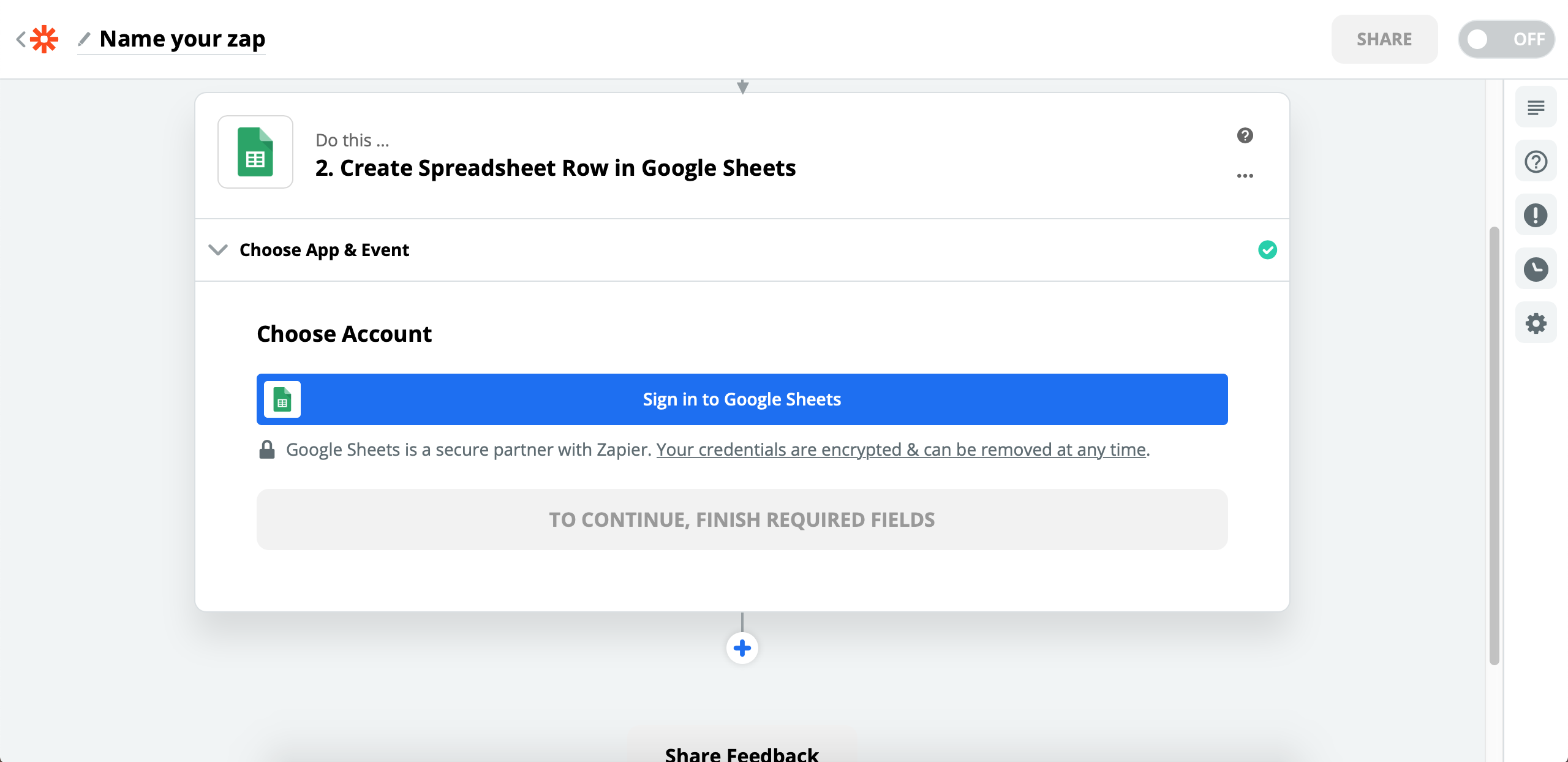Open the zap outline sidebar icon
Screen dimensions: 1568x762
tap(1536, 108)
